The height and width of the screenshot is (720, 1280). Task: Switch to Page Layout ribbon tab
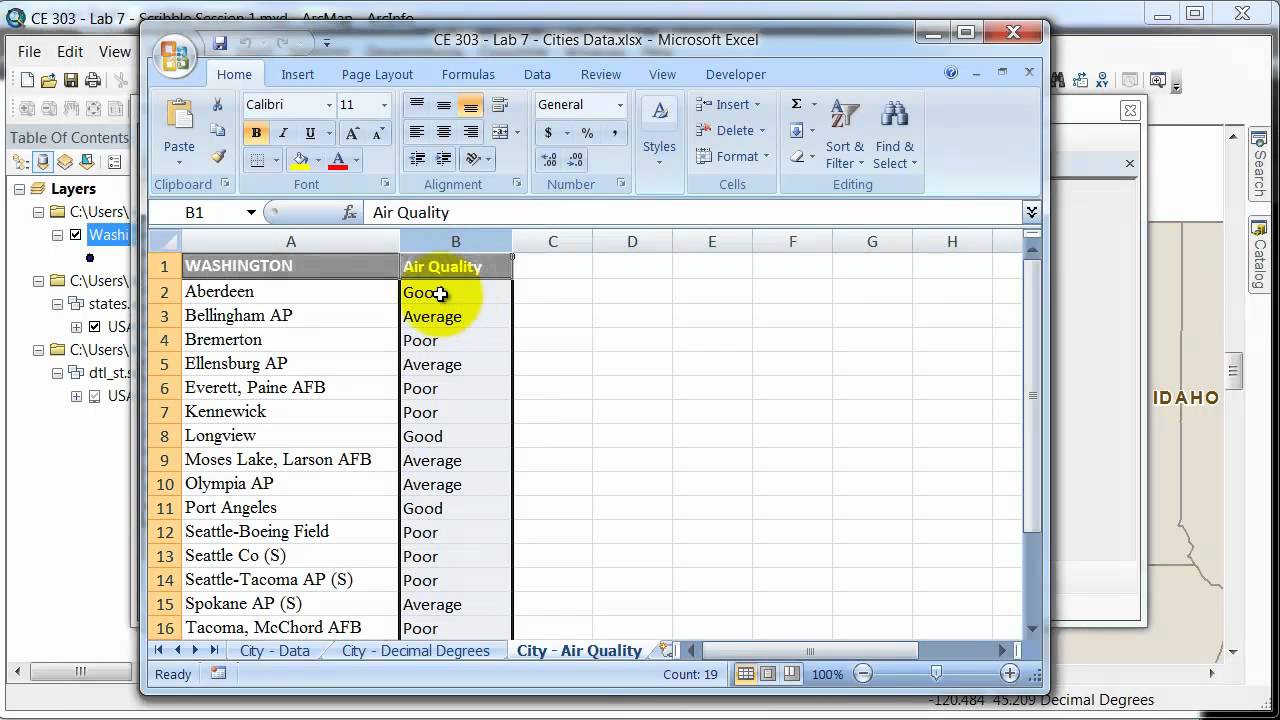click(x=377, y=74)
